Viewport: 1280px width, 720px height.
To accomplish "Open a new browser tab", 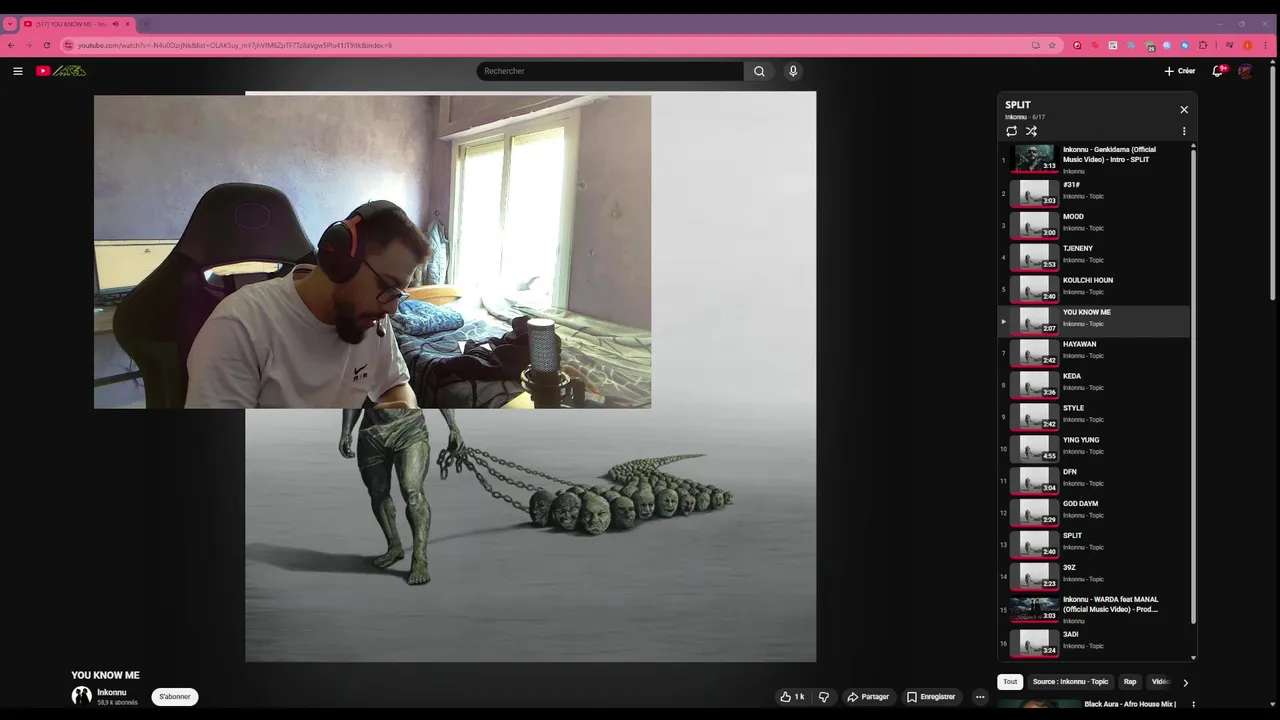I will [146, 24].
